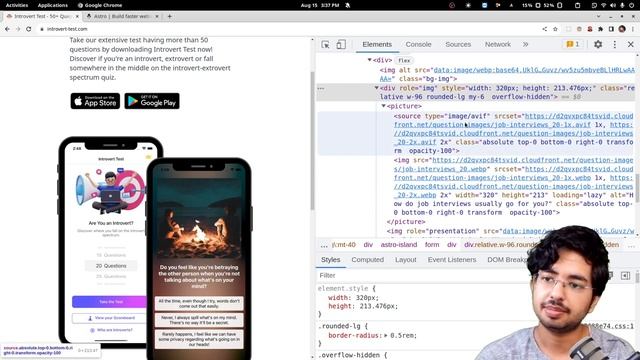
Task: Switch to the Elements tab
Action: [377, 44]
